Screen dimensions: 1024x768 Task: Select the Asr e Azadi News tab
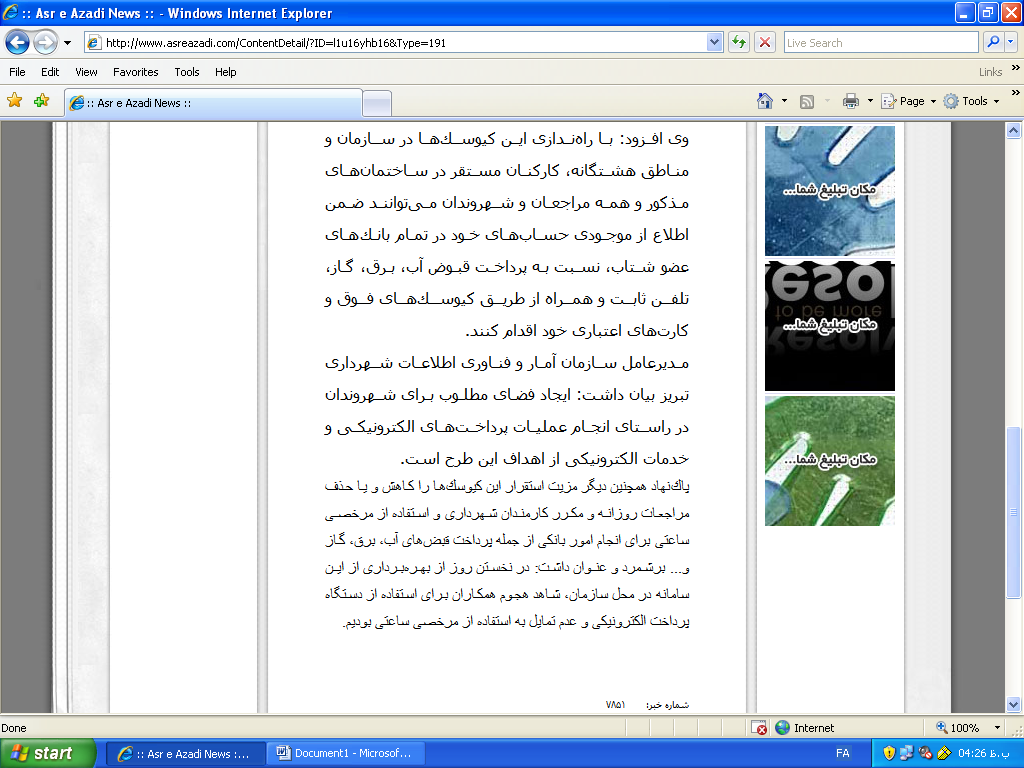click(x=212, y=103)
